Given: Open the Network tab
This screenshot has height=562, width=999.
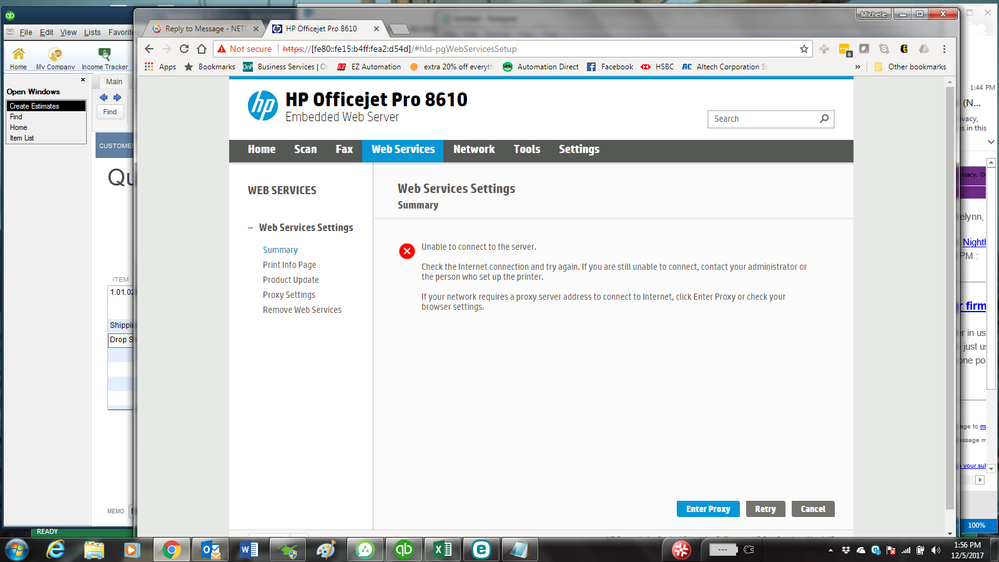Looking at the screenshot, I should (474, 149).
